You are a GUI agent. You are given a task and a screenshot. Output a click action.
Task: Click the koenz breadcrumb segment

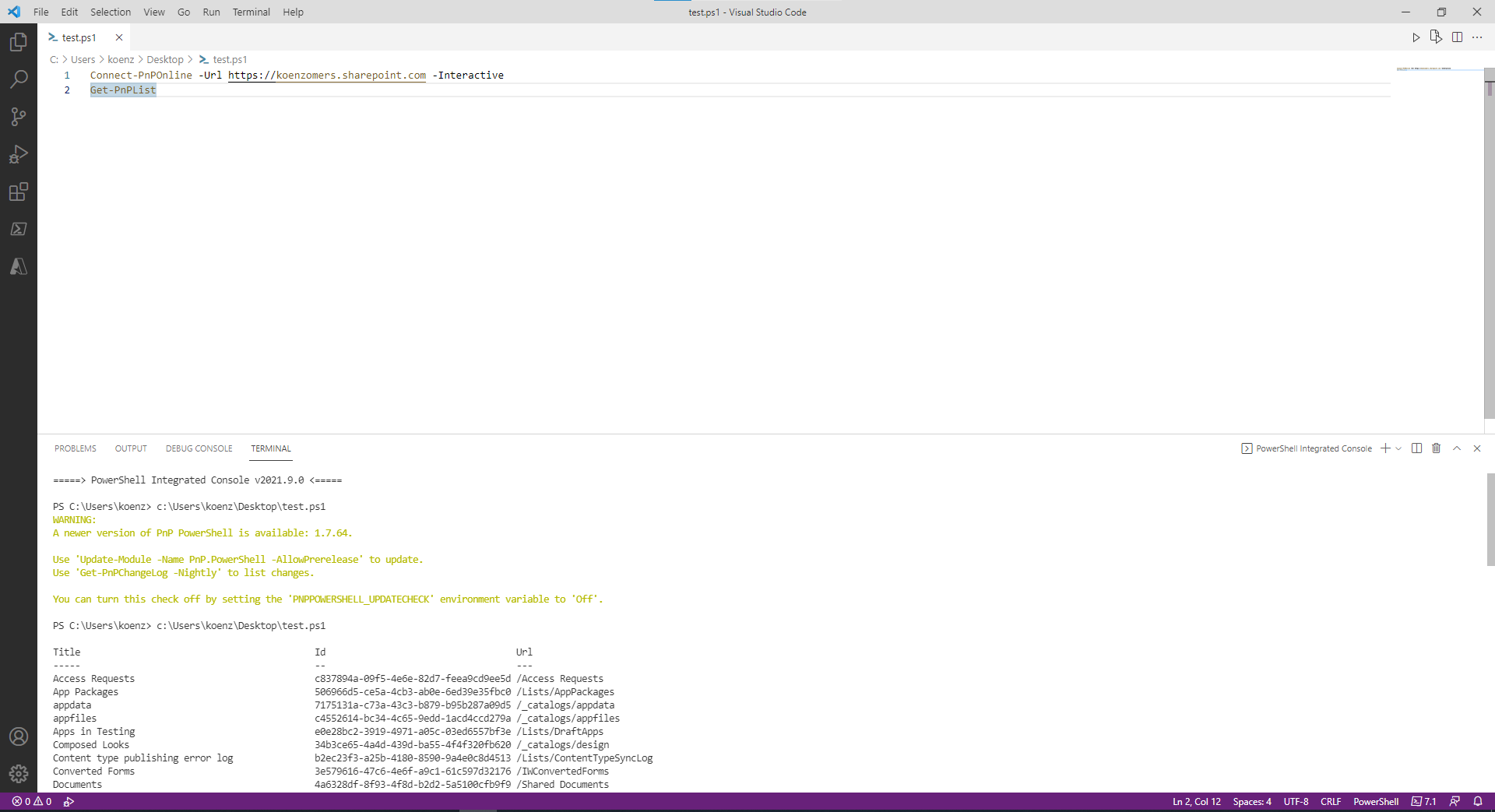(x=121, y=59)
